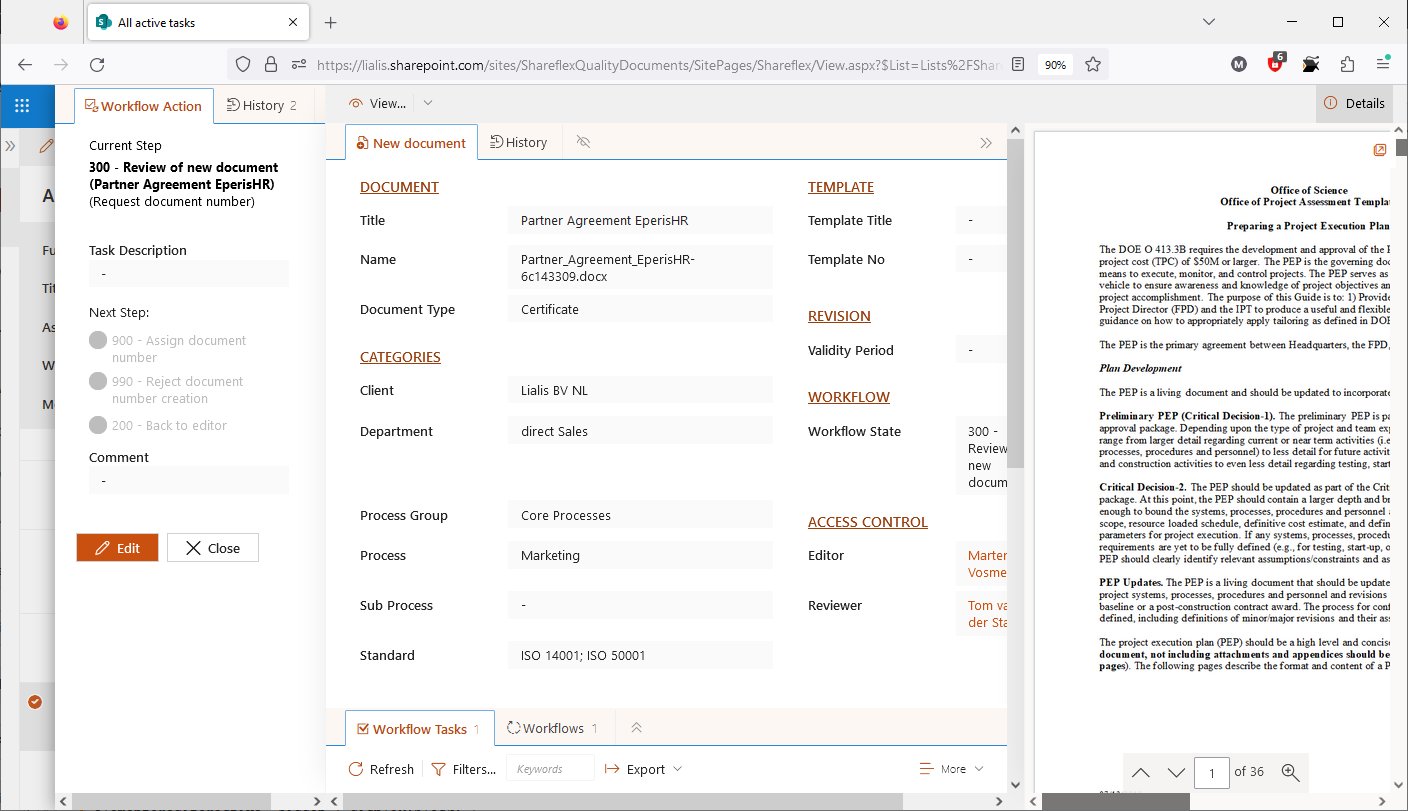This screenshot has width=1408, height=811.
Task: Go to next page in preview
Action: (1176, 771)
